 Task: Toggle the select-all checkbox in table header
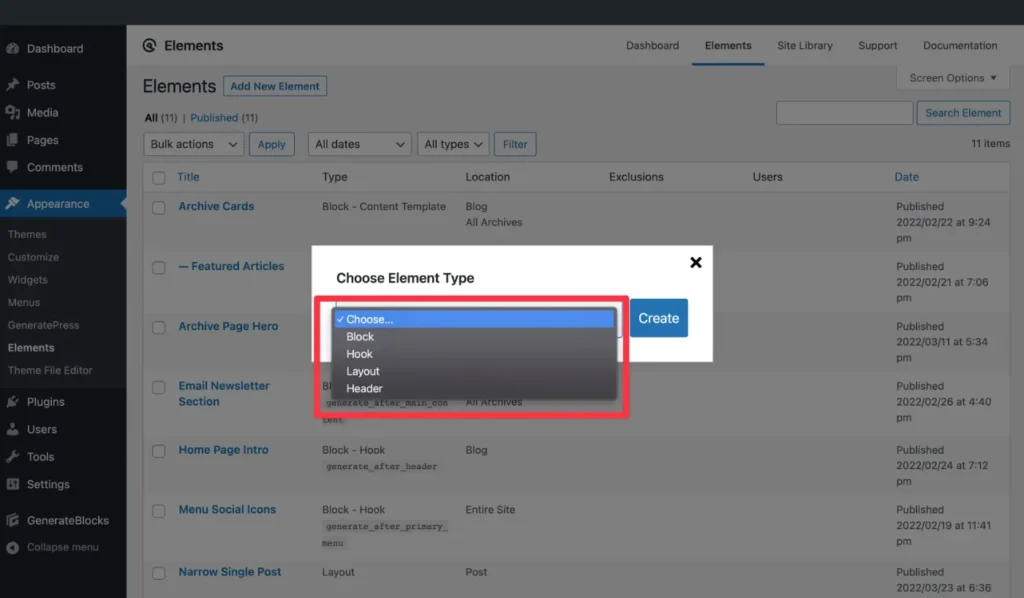[x=159, y=178]
